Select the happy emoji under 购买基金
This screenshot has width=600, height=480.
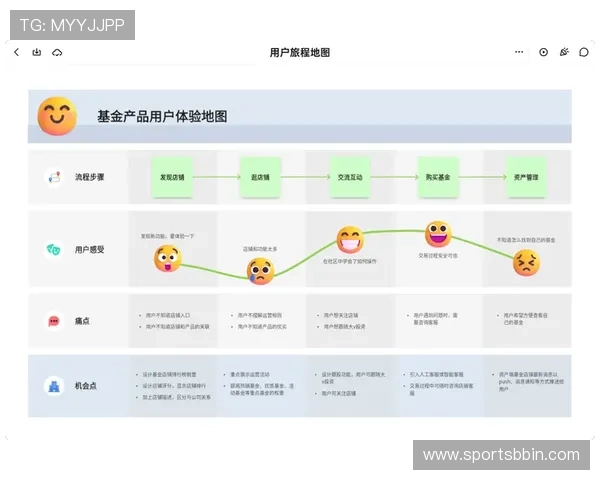tap(439, 234)
